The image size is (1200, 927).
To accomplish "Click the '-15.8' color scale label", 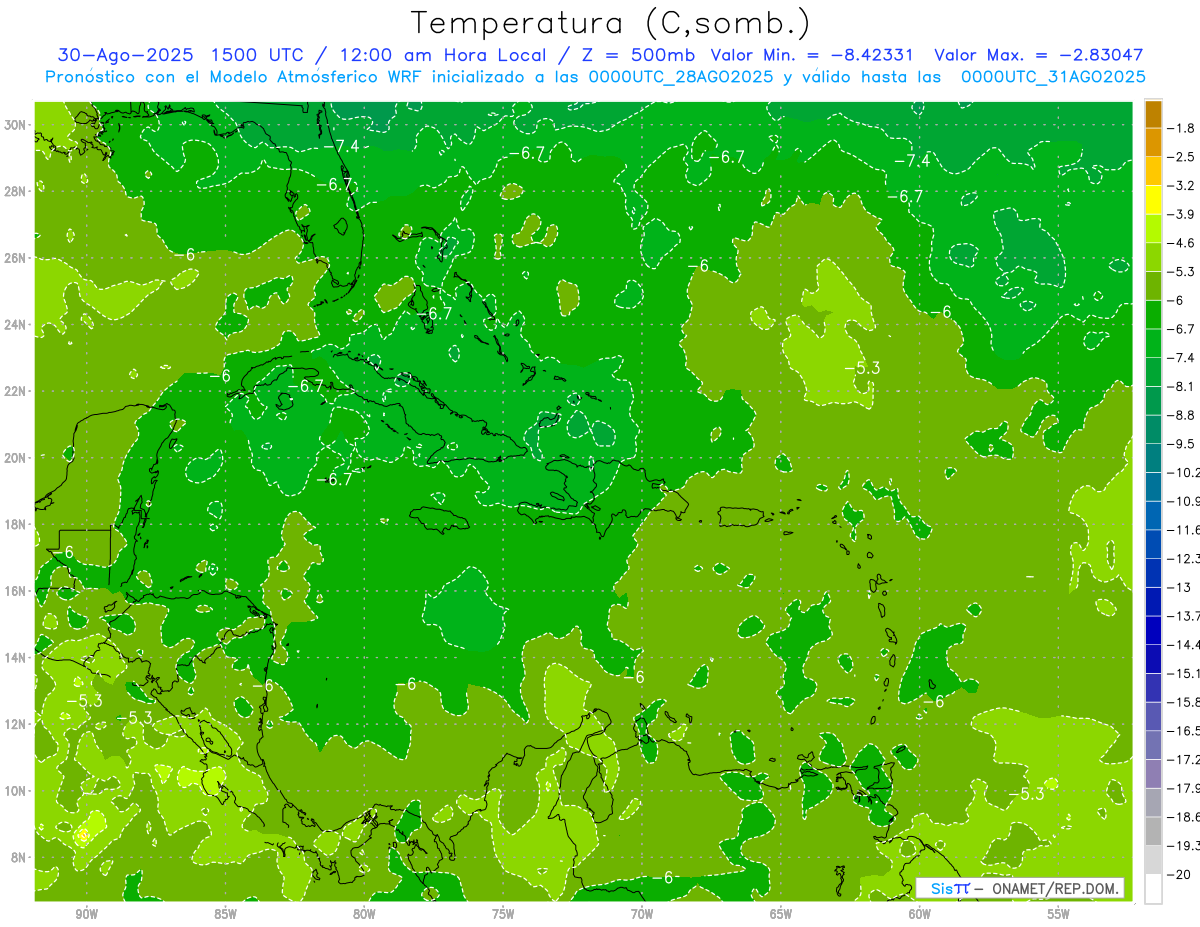I will pyautogui.click(x=1183, y=703).
